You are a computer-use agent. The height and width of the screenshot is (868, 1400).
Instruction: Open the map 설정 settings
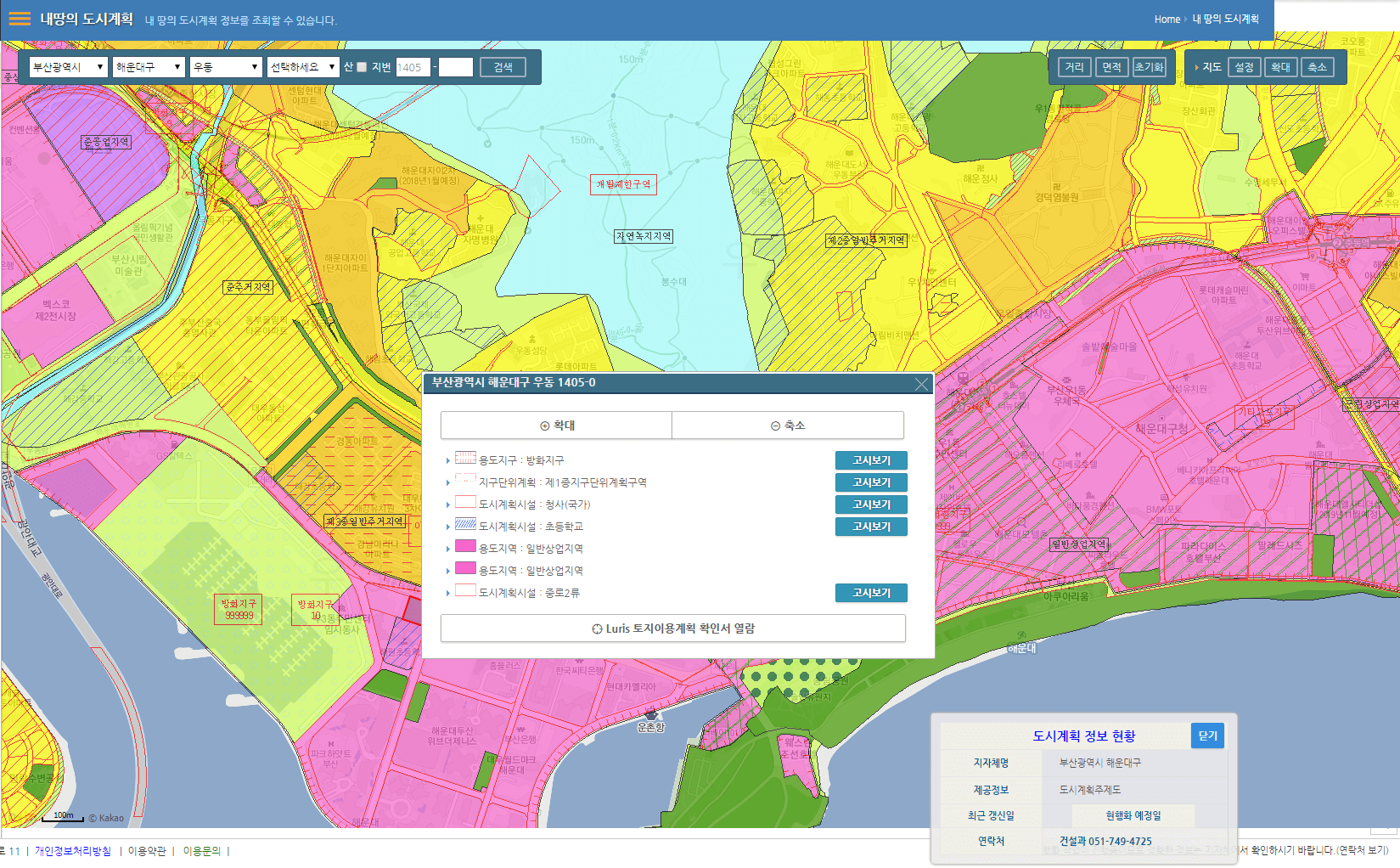pyautogui.click(x=1244, y=67)
